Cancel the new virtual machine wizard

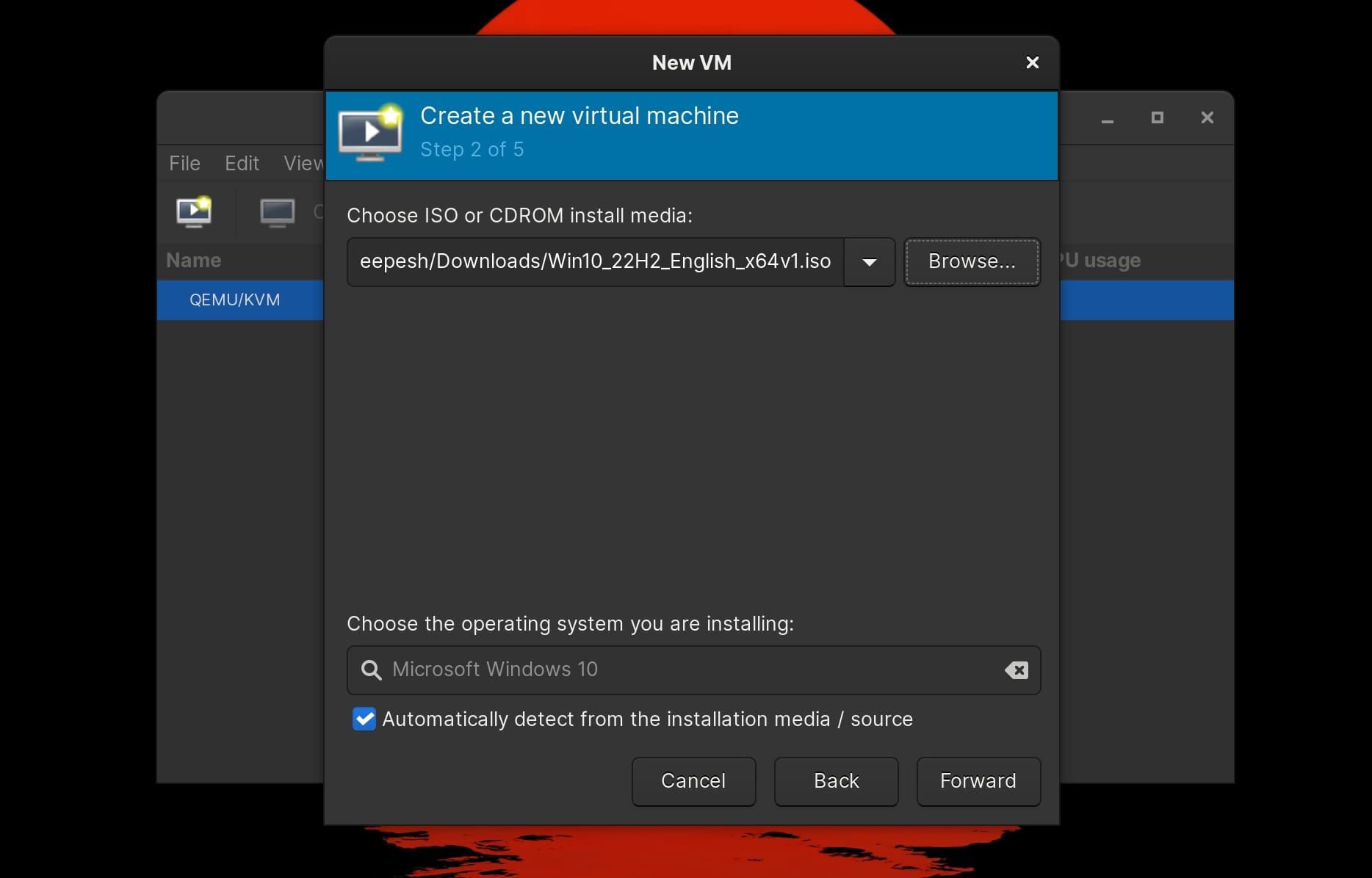click(693, 781)
